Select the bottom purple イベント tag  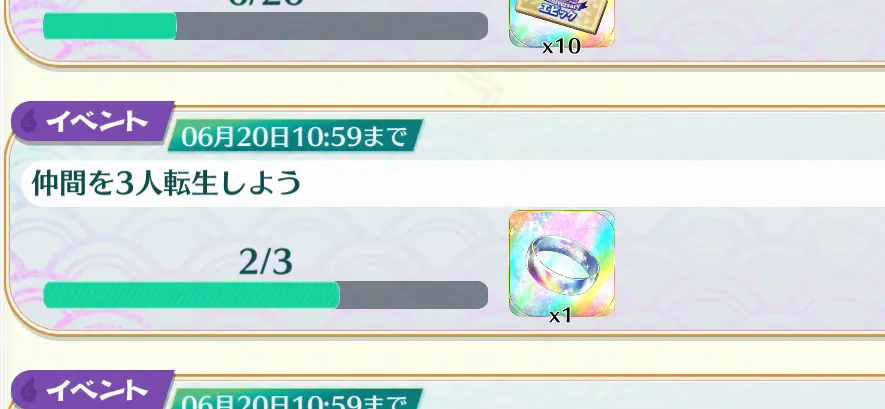tap(92, 390)
